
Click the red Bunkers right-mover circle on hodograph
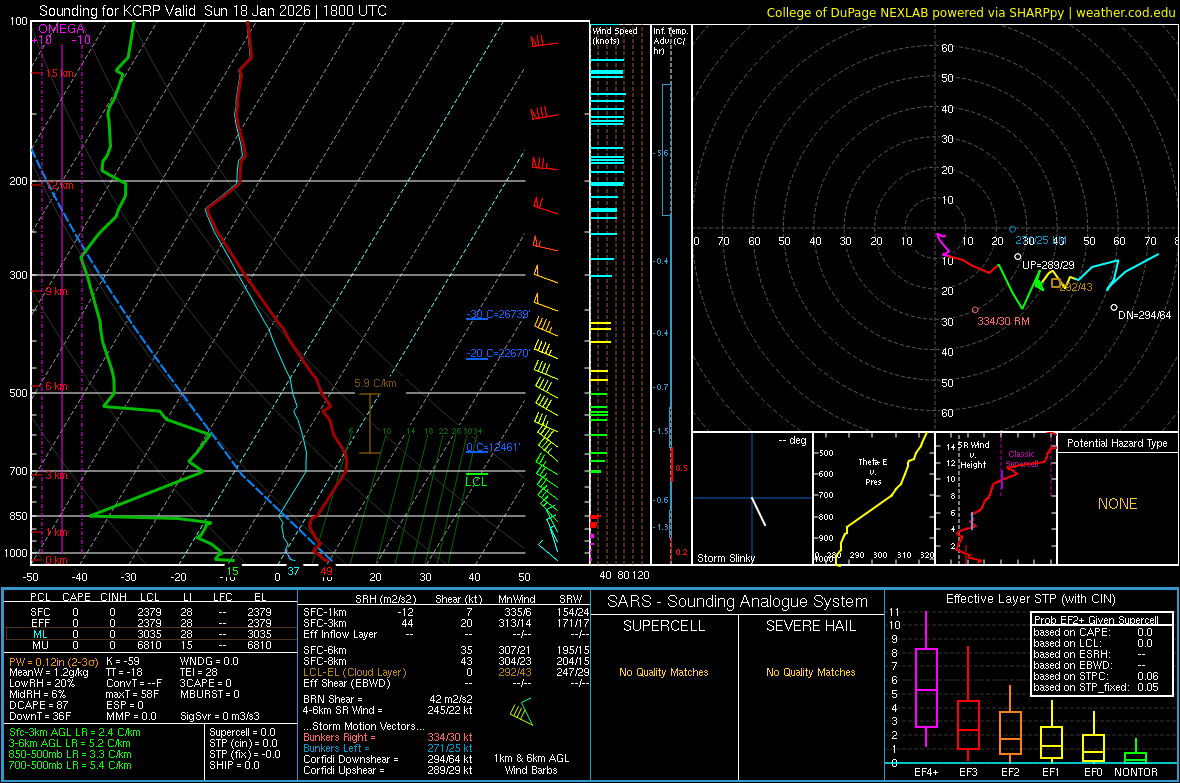(x=975, y=310)
